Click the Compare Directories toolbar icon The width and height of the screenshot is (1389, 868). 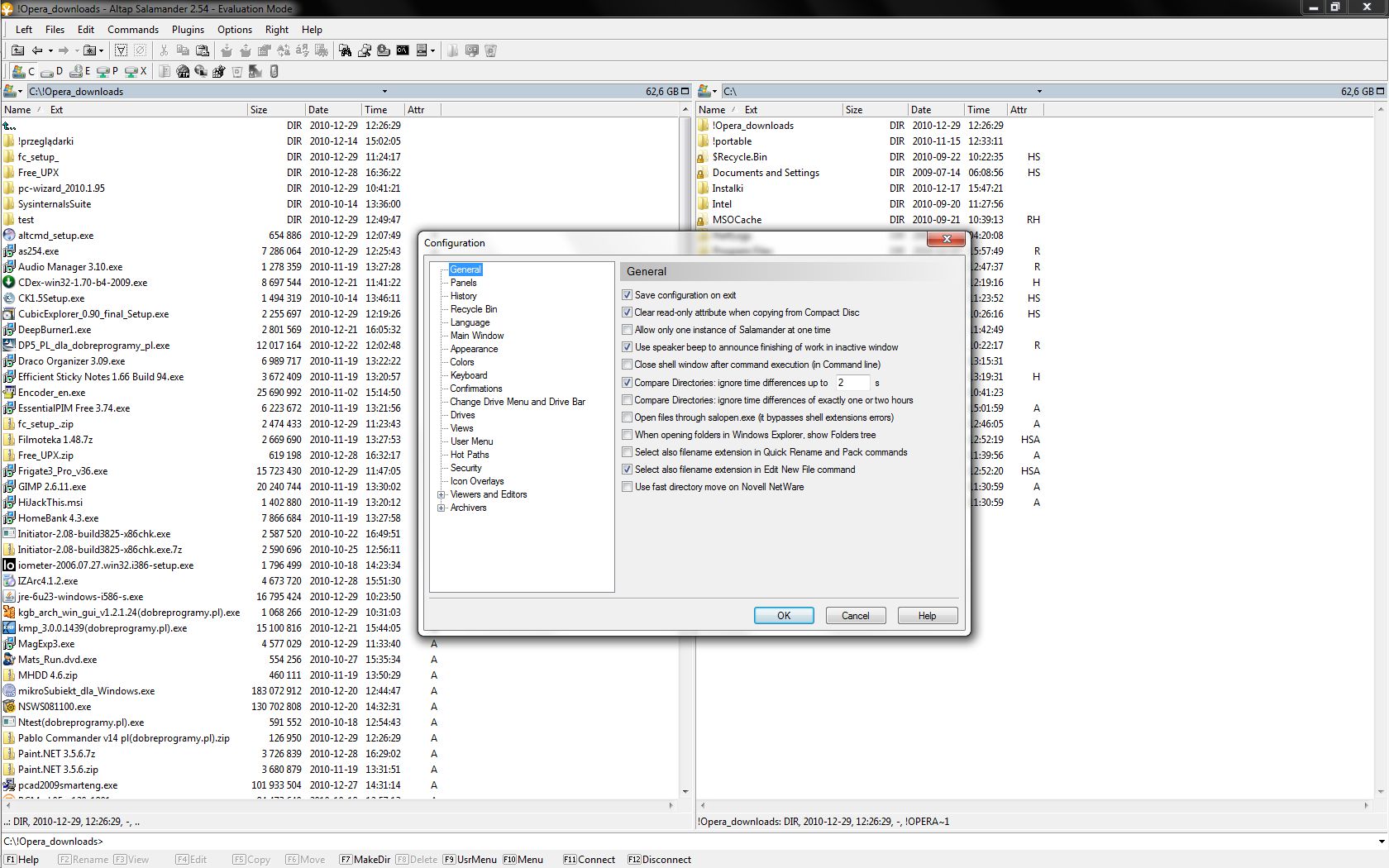[x=365, y=50]
